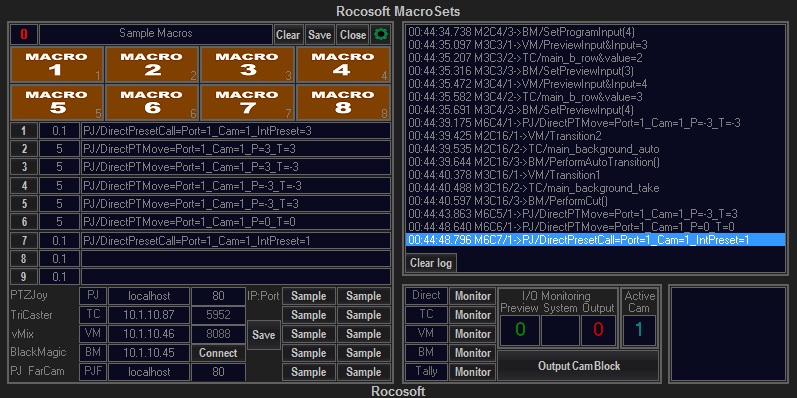This screenshot has height=398, width=797.
Task: Select the Active Cam indicator showing 1
Action: (x=639, y=330)
